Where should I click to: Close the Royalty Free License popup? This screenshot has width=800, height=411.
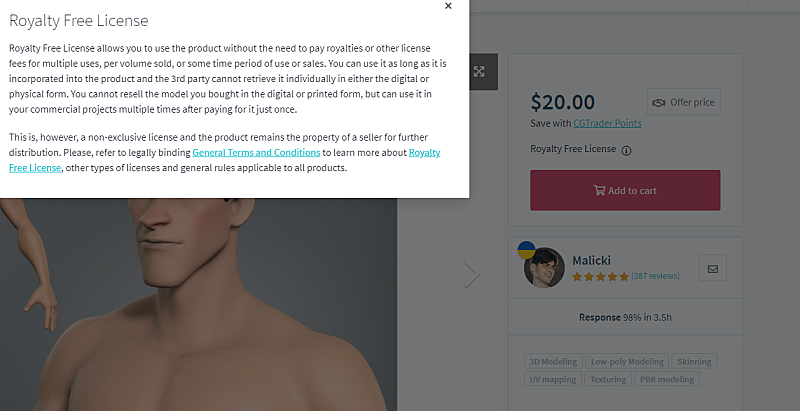tap(448, 6)
